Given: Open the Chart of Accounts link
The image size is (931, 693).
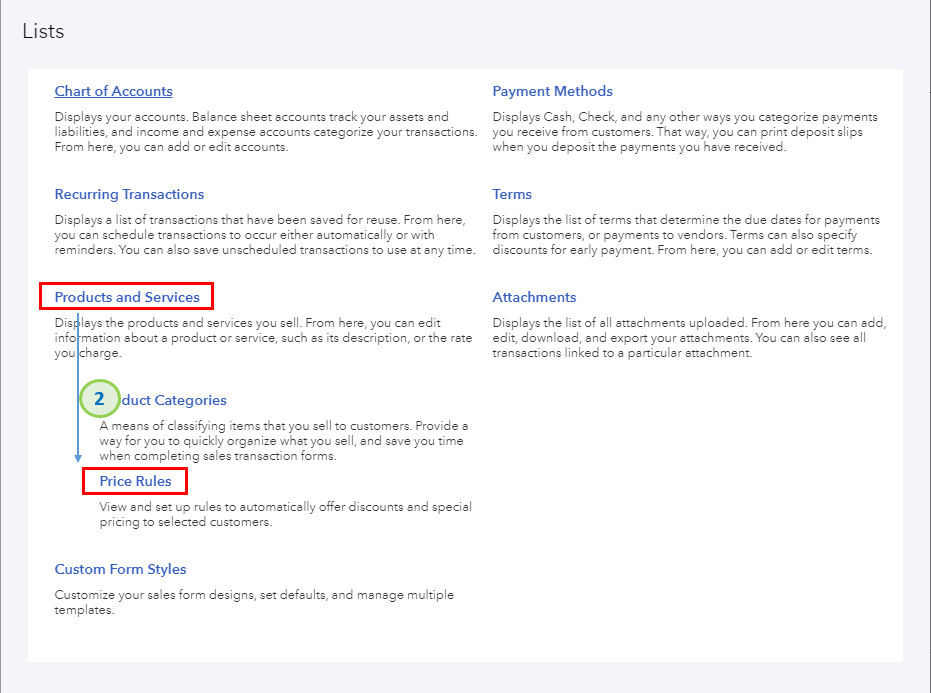Looking at the screenshot, I should (113, 91).
